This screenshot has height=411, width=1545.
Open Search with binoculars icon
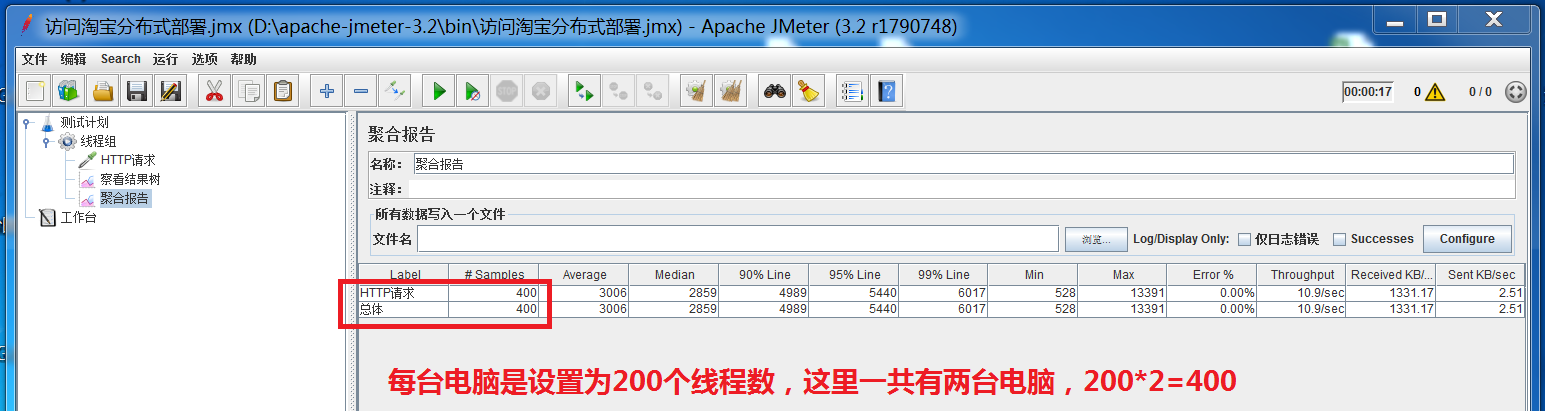[774, 92]
